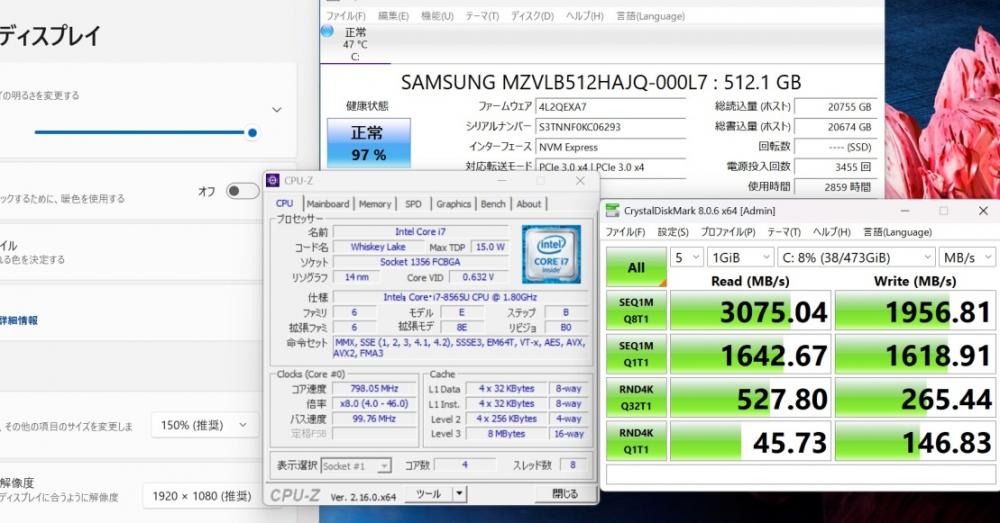The image size is (1000, 523).
Task: Open CrystalDiskMark テーマ(T) menu
Action: point(784,232)
